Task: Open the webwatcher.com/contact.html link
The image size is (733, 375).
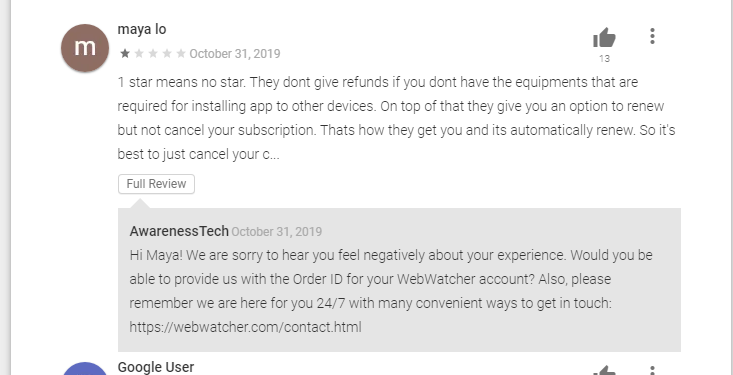Action: tap(245, 327)
